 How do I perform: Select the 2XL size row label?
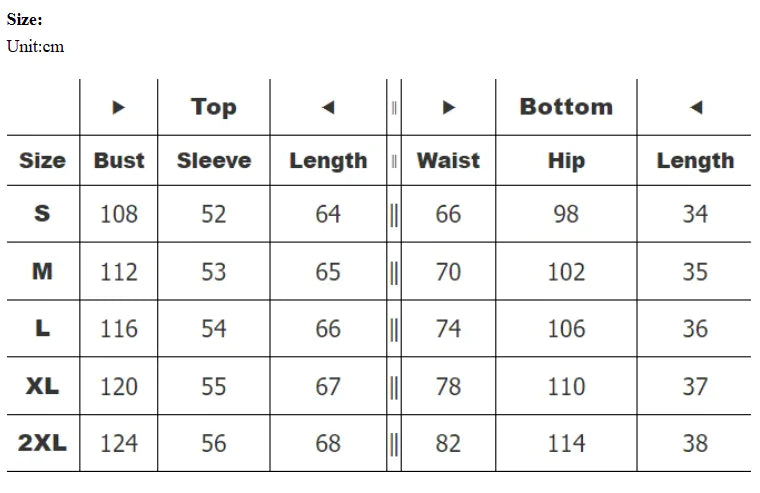pos(42,443)
